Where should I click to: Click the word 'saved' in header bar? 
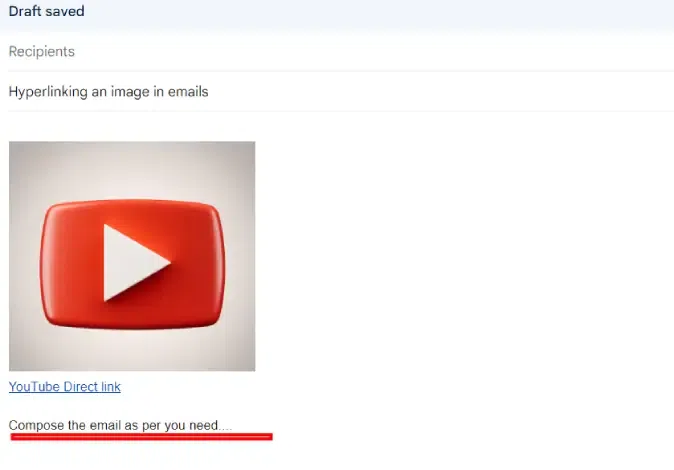click(x=65, y=11)
